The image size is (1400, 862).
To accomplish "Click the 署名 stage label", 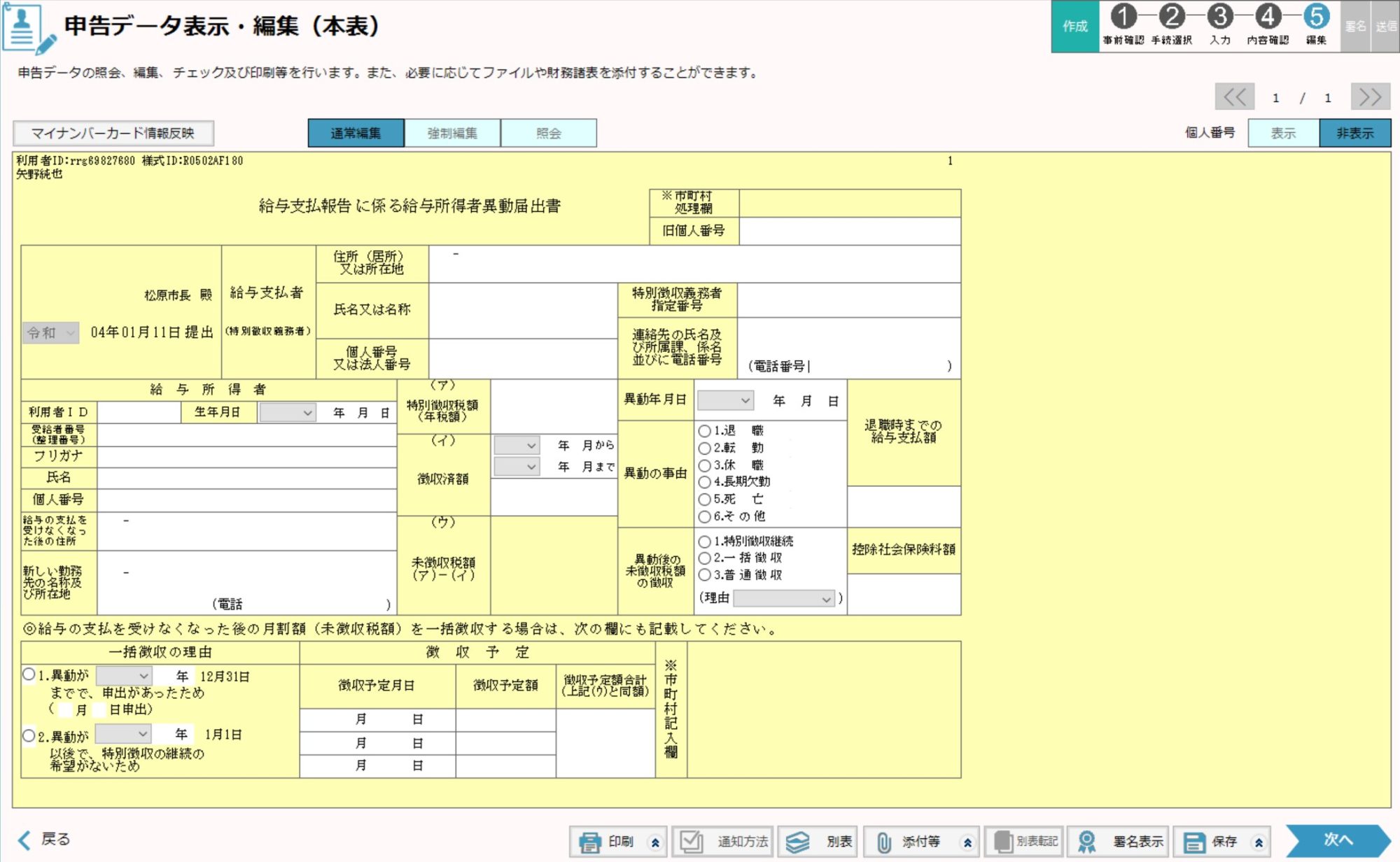I will [x=1355, y=26].
